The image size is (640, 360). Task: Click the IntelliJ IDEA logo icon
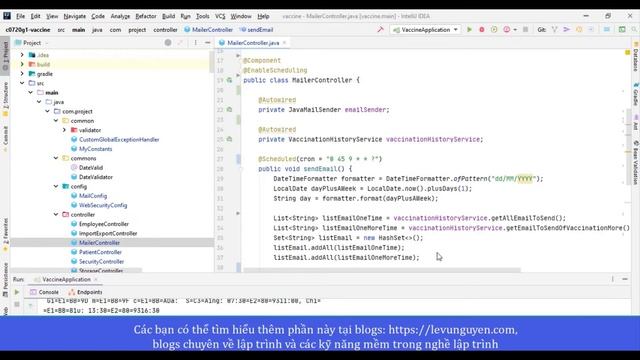[x=7, y=16]
